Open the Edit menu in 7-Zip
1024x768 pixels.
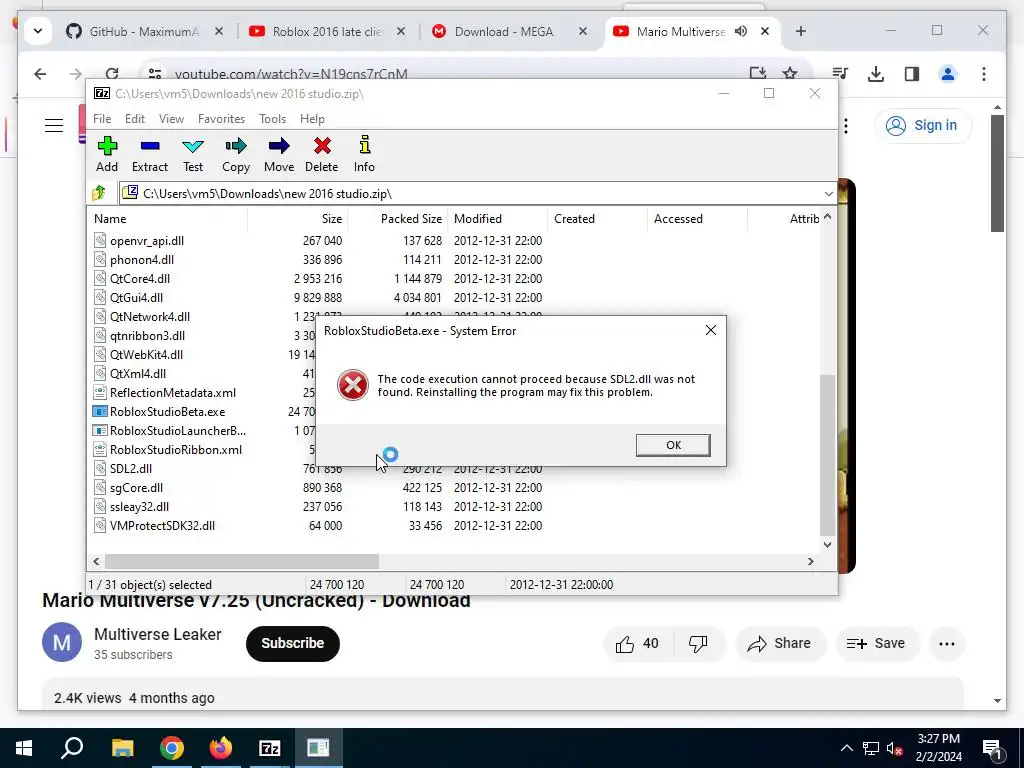tap(135, 119)
